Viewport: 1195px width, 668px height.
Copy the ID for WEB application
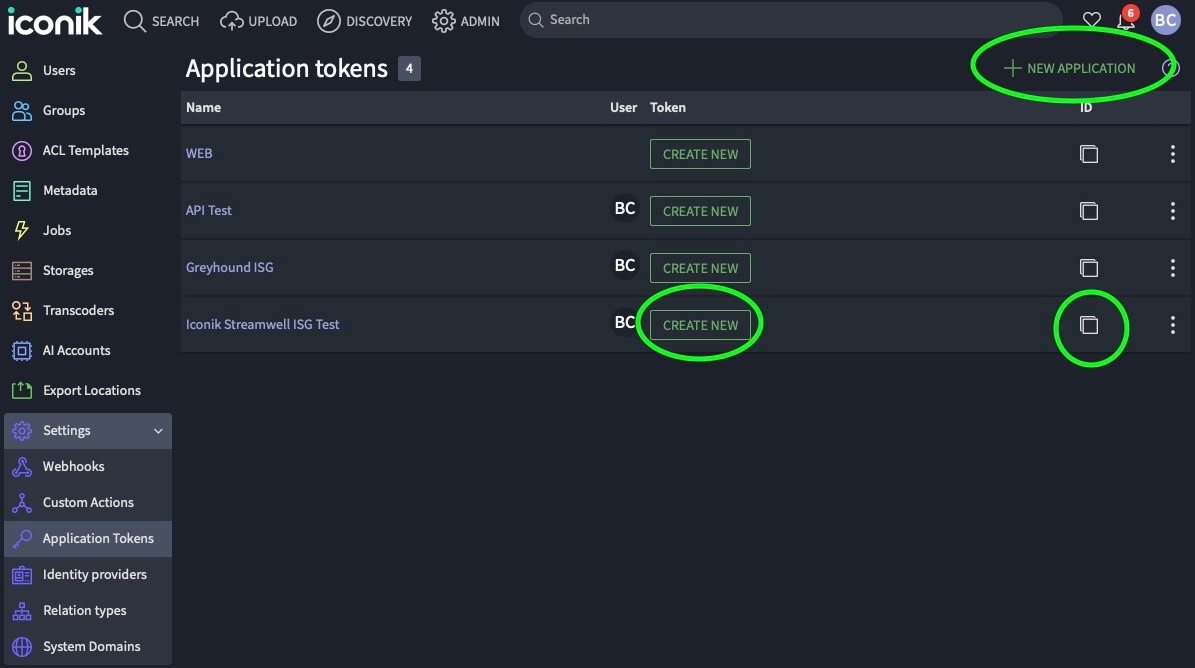click(1089, 154)
